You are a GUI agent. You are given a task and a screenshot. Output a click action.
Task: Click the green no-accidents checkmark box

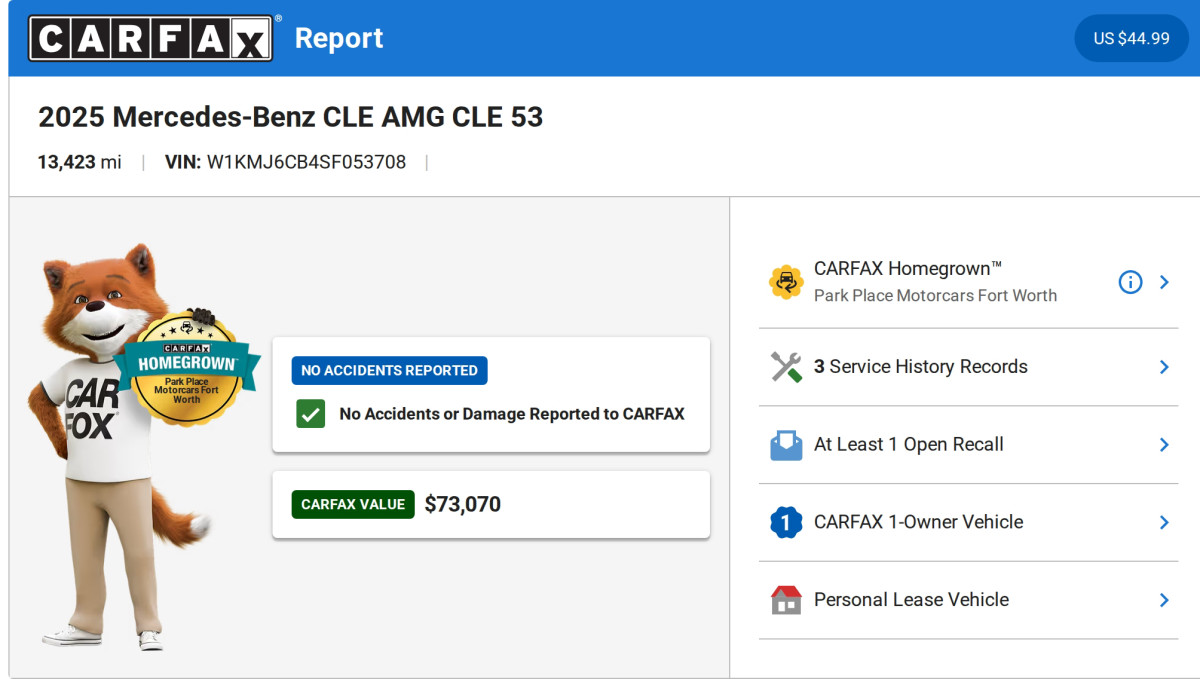(310, 413)
